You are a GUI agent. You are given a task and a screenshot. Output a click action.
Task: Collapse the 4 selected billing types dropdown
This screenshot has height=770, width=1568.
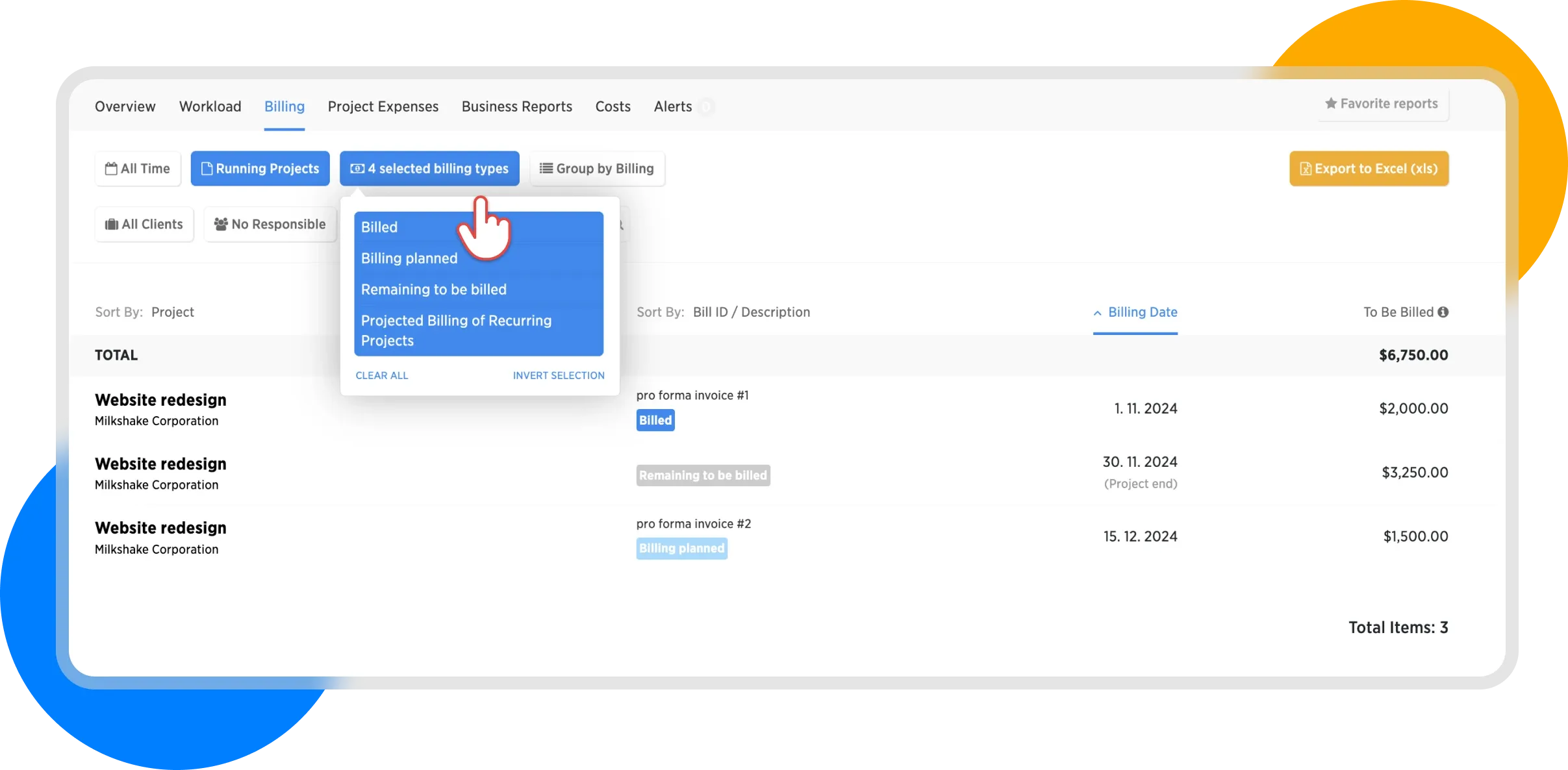point(429,169)
